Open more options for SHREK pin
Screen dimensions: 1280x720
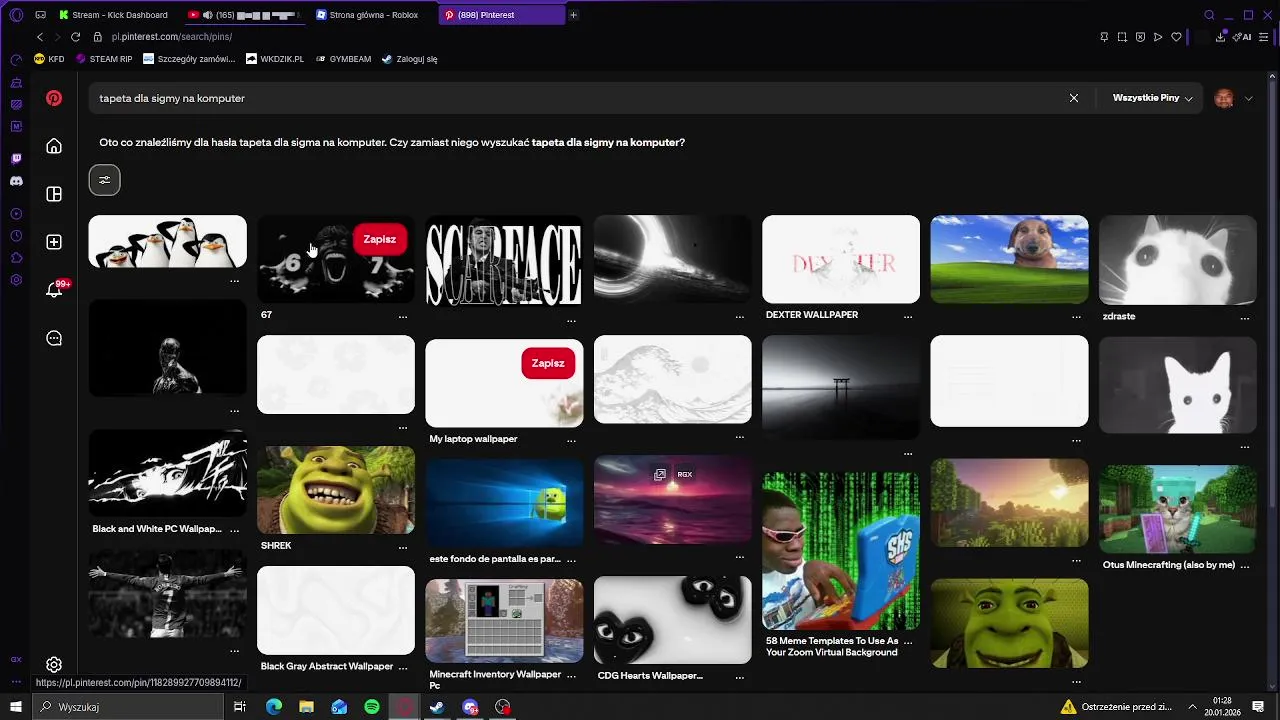pos(403,547)
